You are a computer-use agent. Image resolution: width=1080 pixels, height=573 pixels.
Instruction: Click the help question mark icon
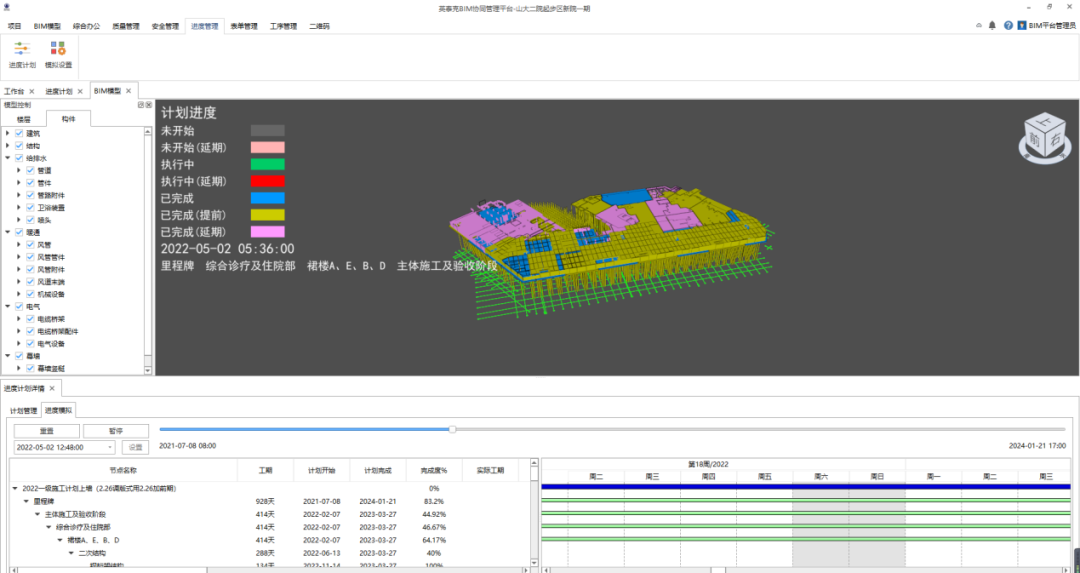click(x=1008, y=25)
